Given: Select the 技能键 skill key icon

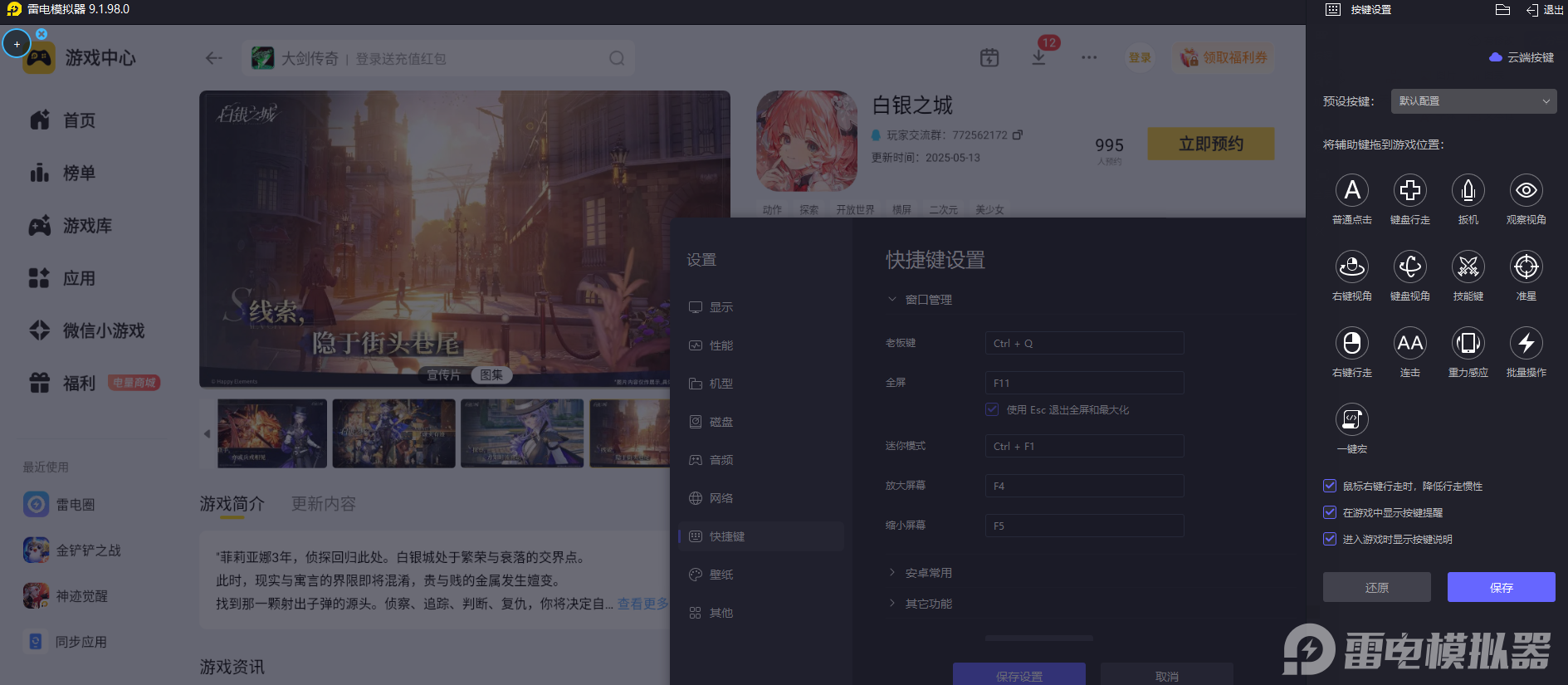Looking at the screenshot, I should [1468, 267].
